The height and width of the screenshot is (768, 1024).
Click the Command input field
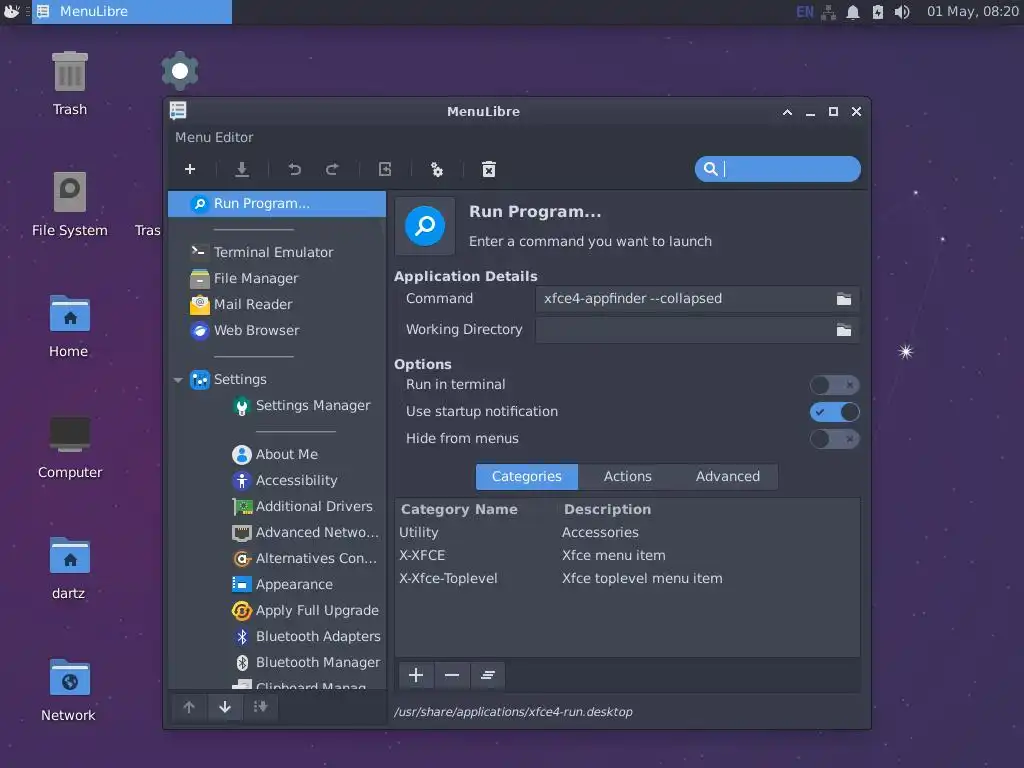tap(697, 299)
